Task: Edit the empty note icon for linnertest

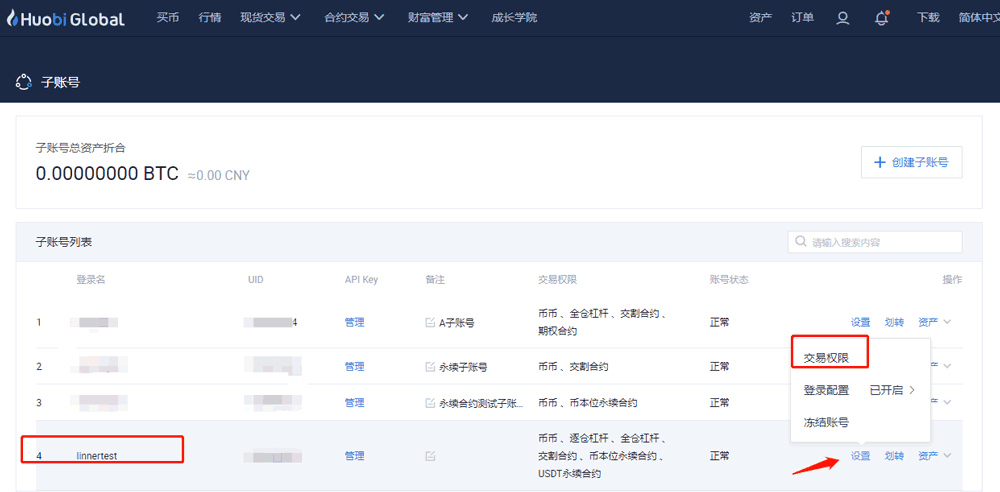Action: pyautogui.click(x=430, y=456)
